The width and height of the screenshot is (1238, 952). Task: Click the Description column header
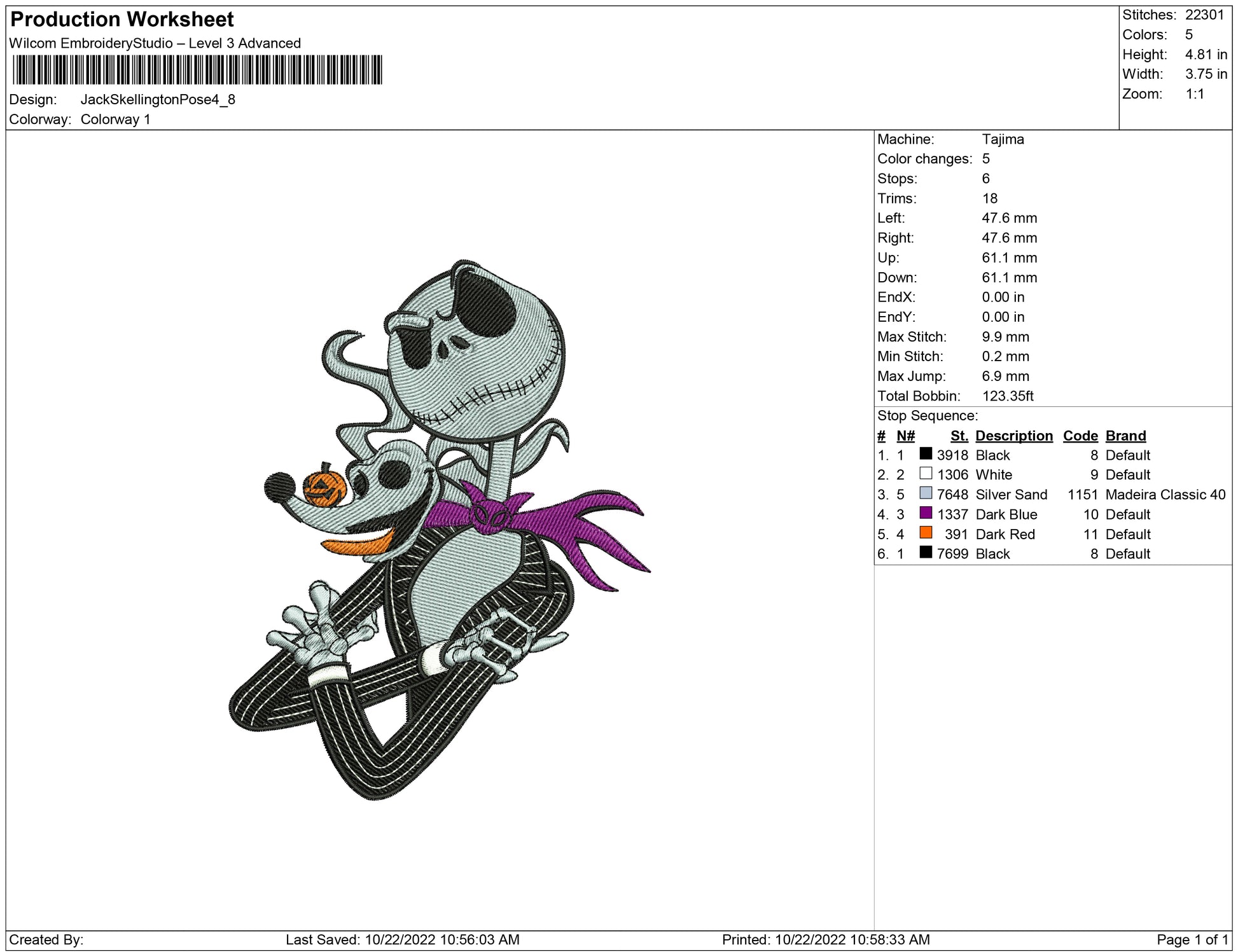coord(1013,436)
